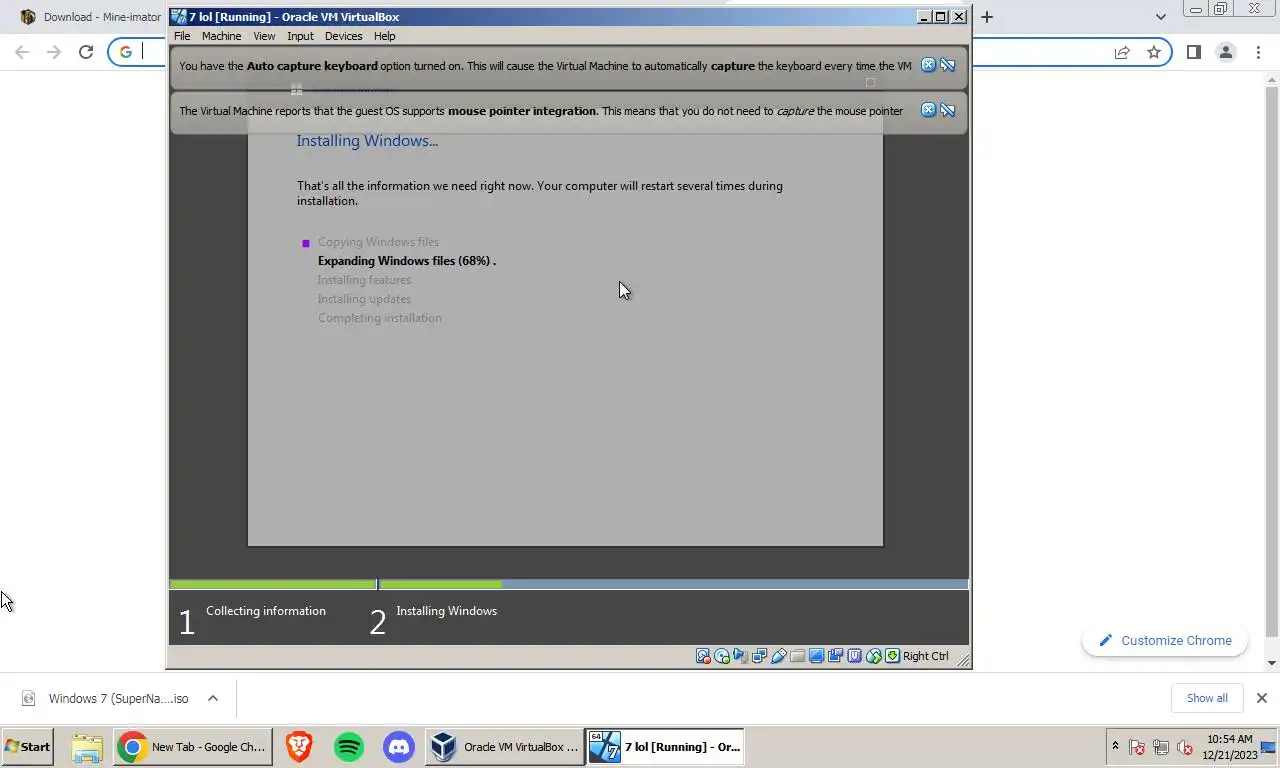Image resolution: width=1280 pixels, height=768 pixels.
Task: Open the File menu in VirtualBox
Action: pyautogui.click(x=182, y=36)
